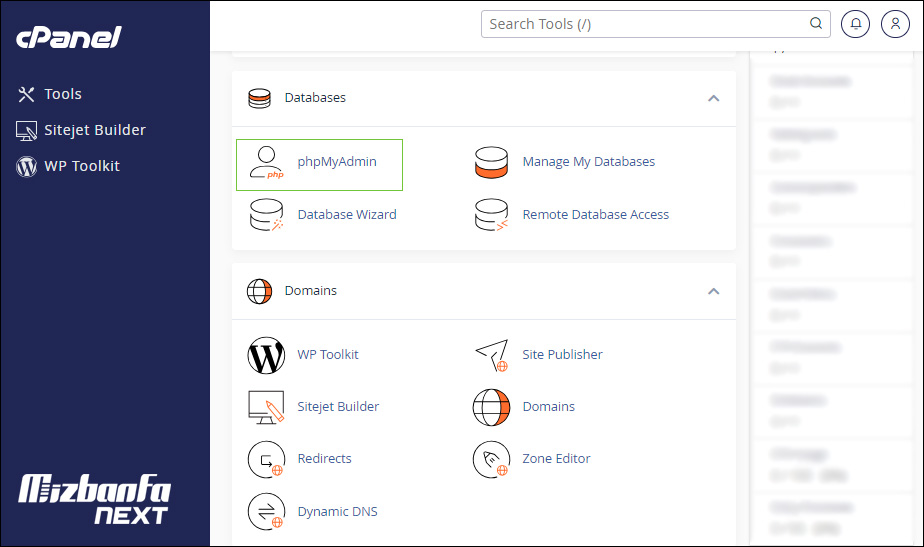The height and width of the screenshot is (547, 924).
Task: Collapse the Domains section chevron
Action: point(714,291)
